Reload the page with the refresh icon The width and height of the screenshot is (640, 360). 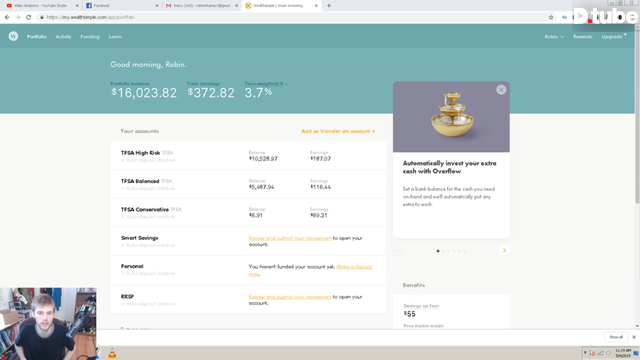click(x=29, y=17)
